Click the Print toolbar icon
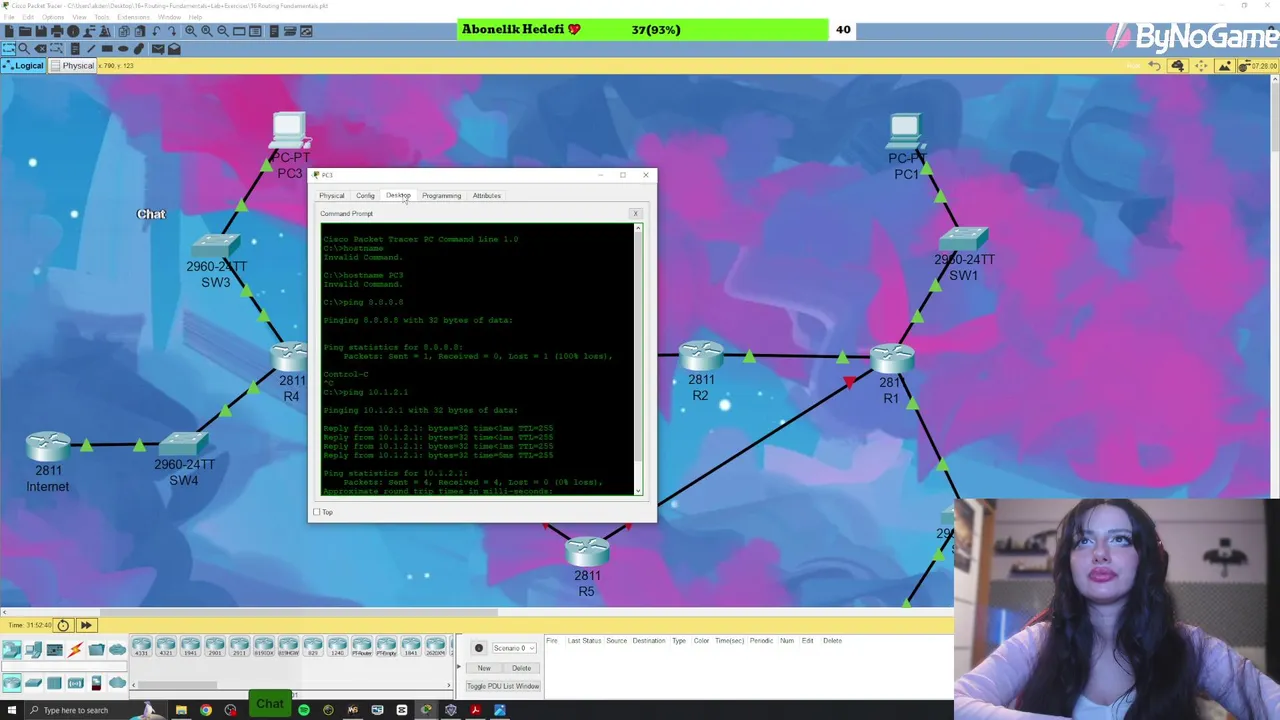Viewport: 1280px width, 720px height. tap(57, 31)
